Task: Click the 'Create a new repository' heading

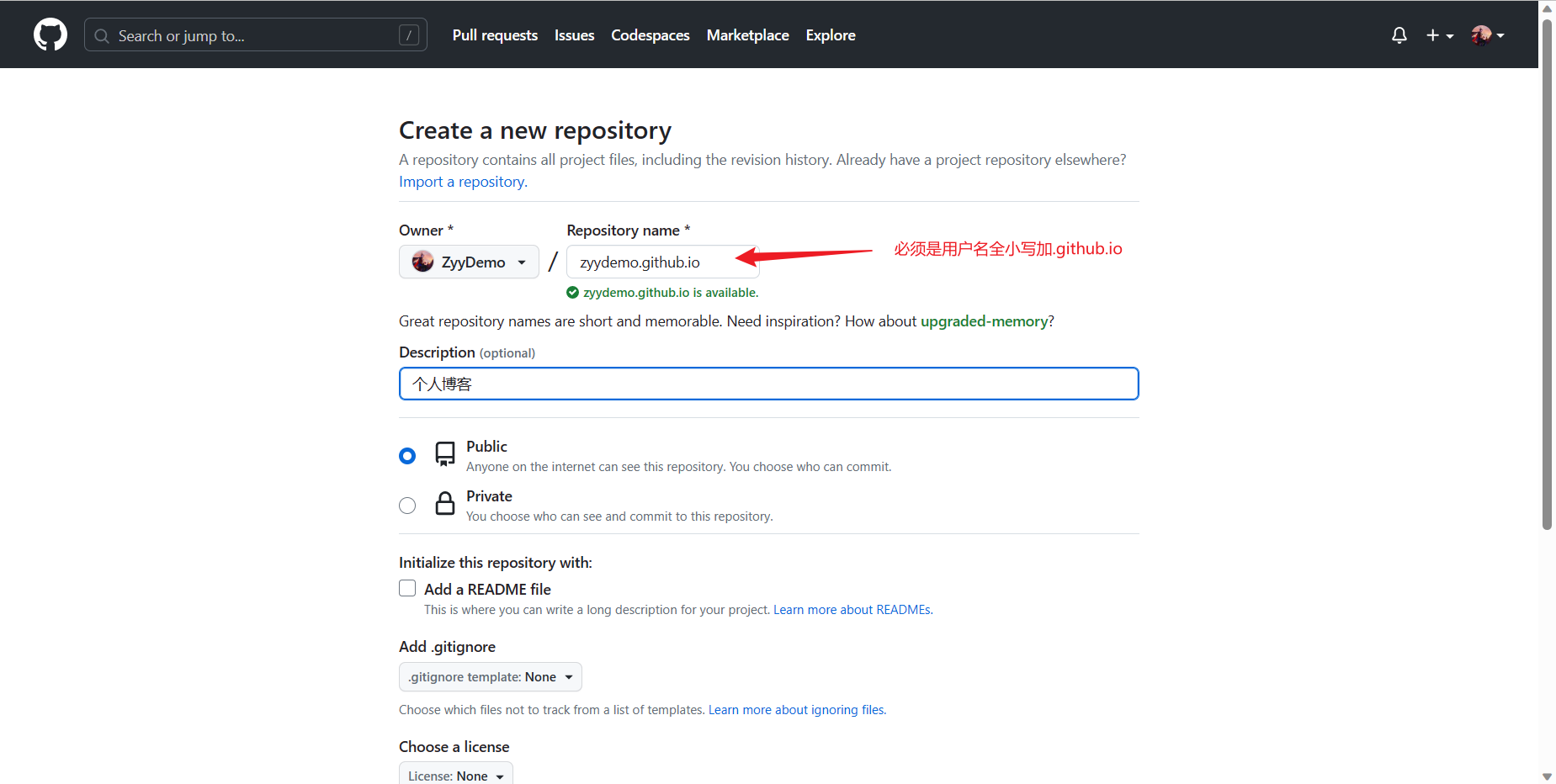Action: tap(535, 130)
